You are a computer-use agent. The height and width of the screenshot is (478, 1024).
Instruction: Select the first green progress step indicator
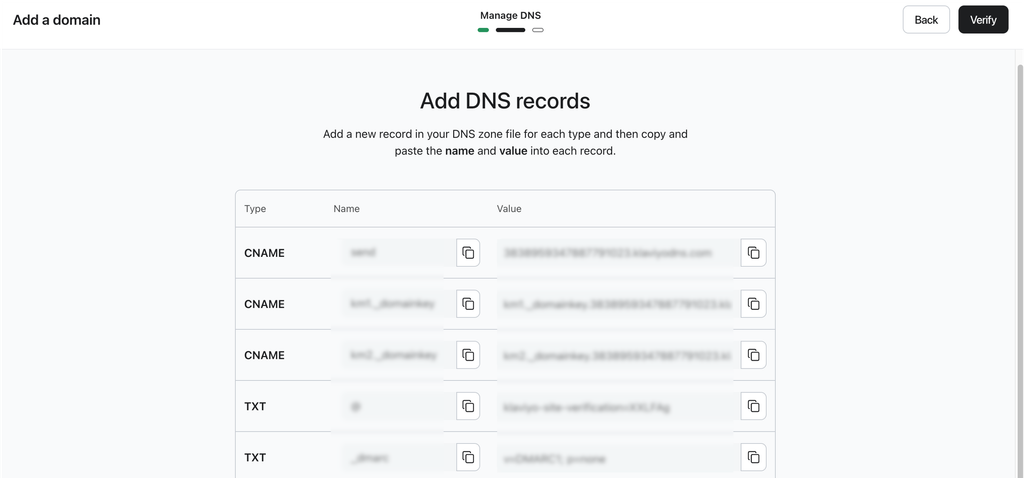(x=483, y=30)
